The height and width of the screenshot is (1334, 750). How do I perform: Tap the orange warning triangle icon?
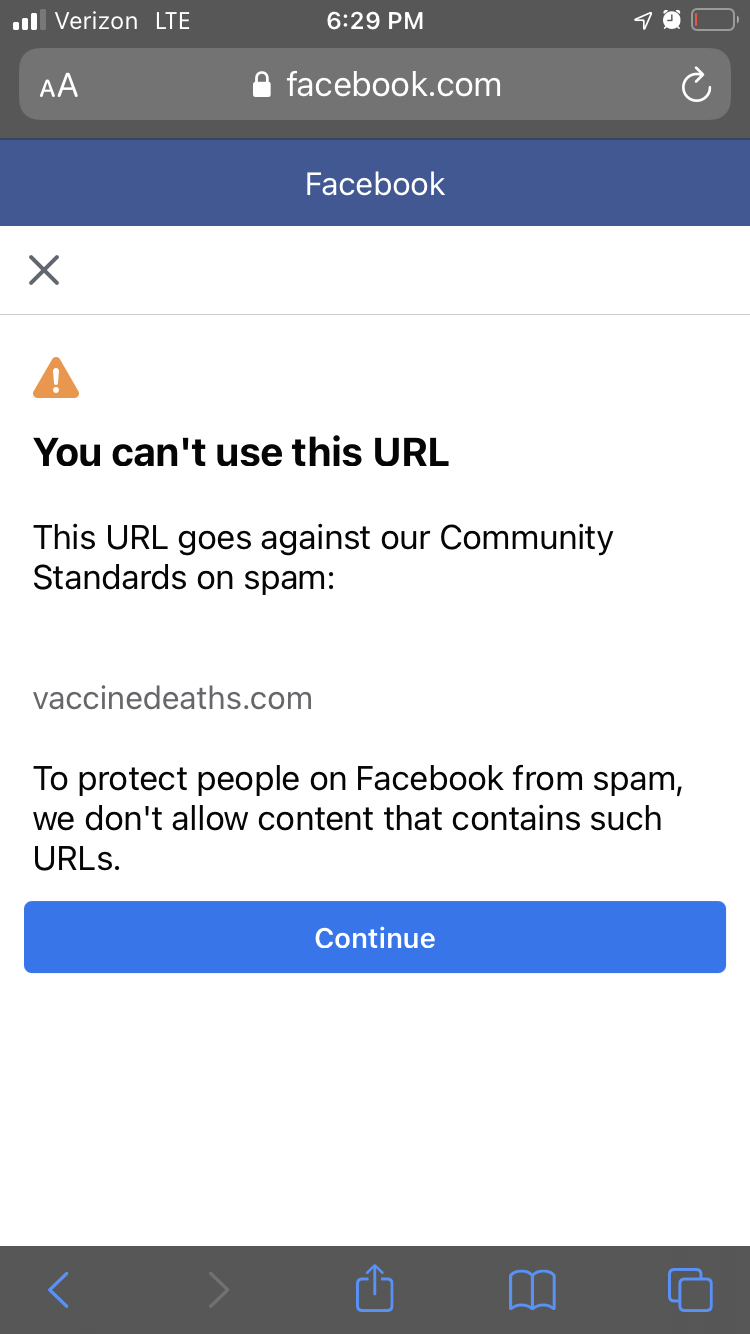[56, 378]
